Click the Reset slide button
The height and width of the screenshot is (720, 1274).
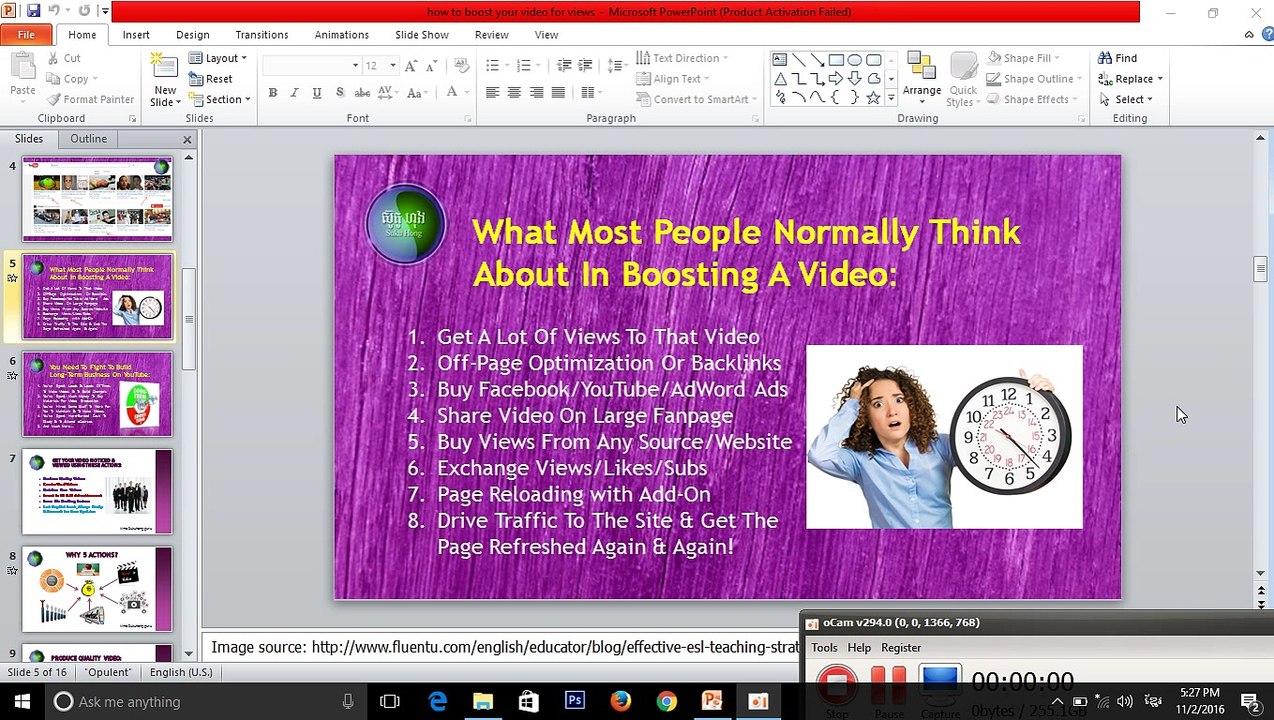pos(210,79)
